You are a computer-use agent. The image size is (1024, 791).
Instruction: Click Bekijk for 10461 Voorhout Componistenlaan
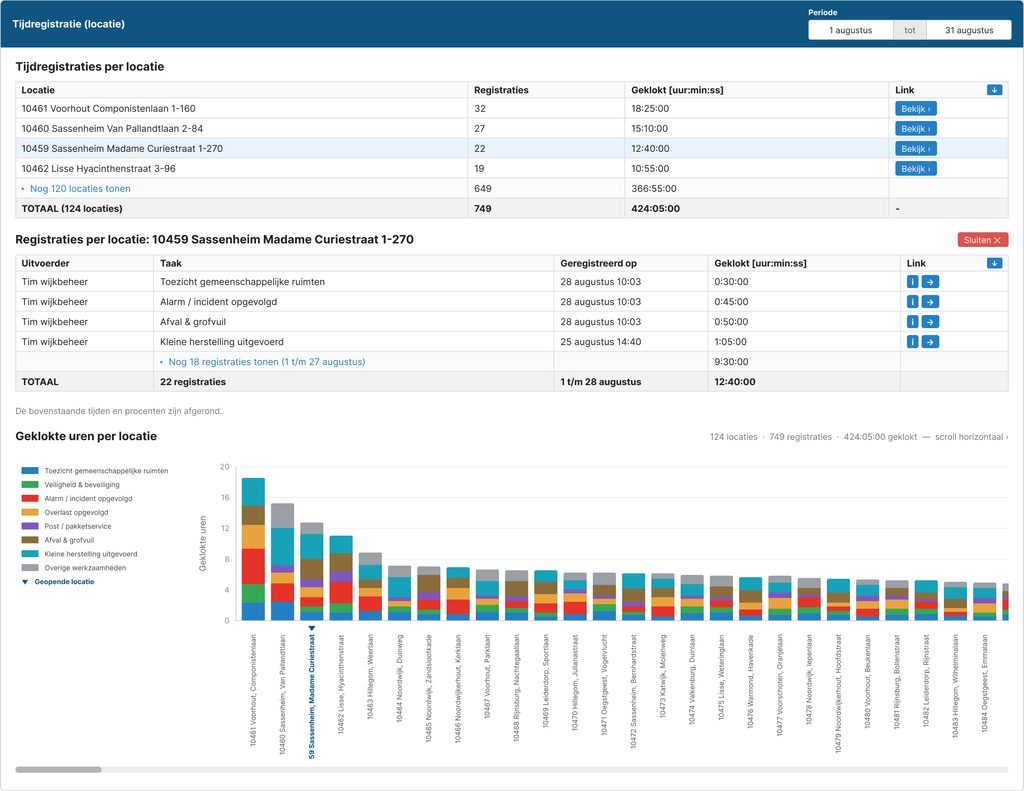tap(916, 109)
